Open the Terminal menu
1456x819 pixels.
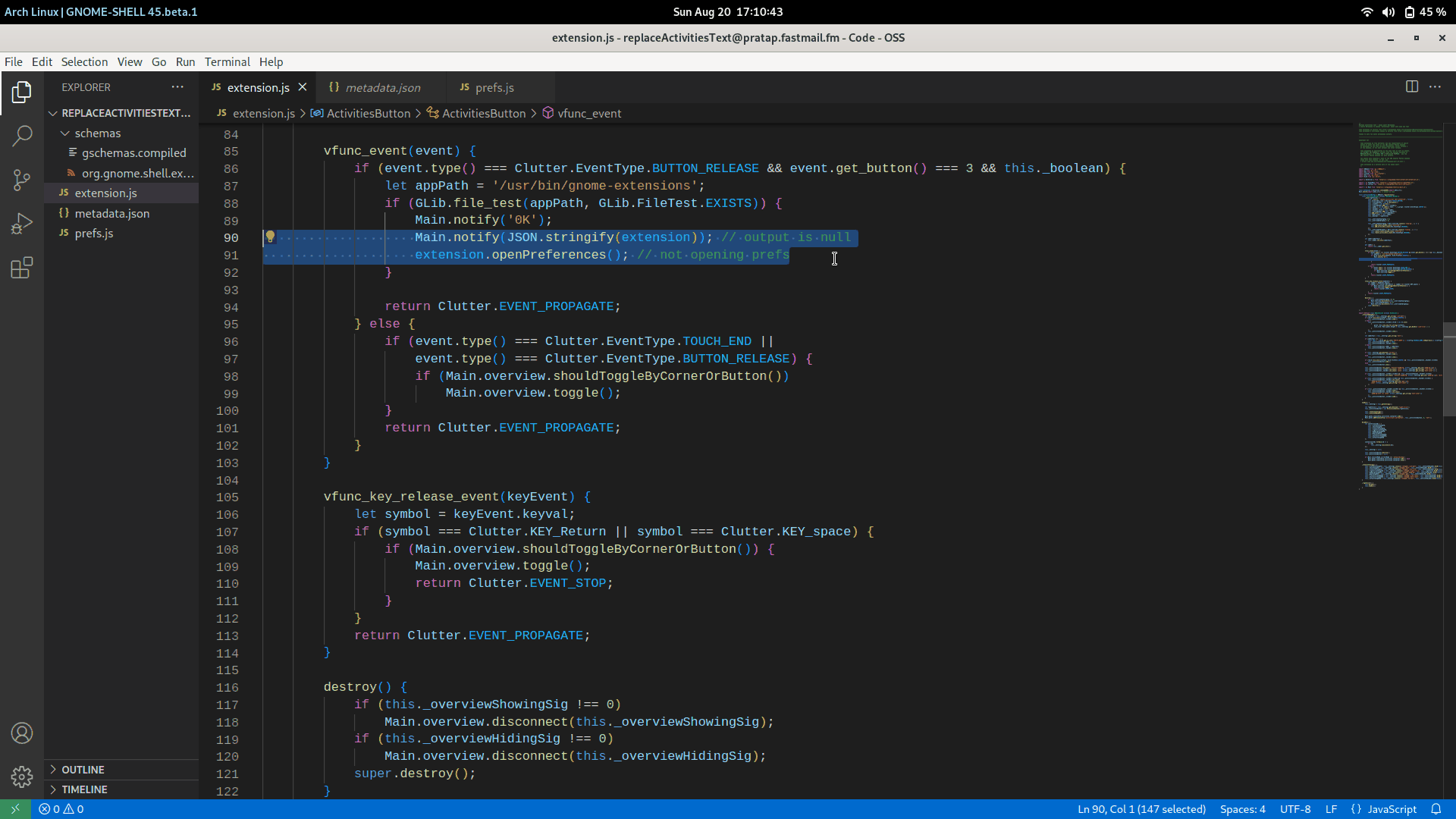point(227,62)
